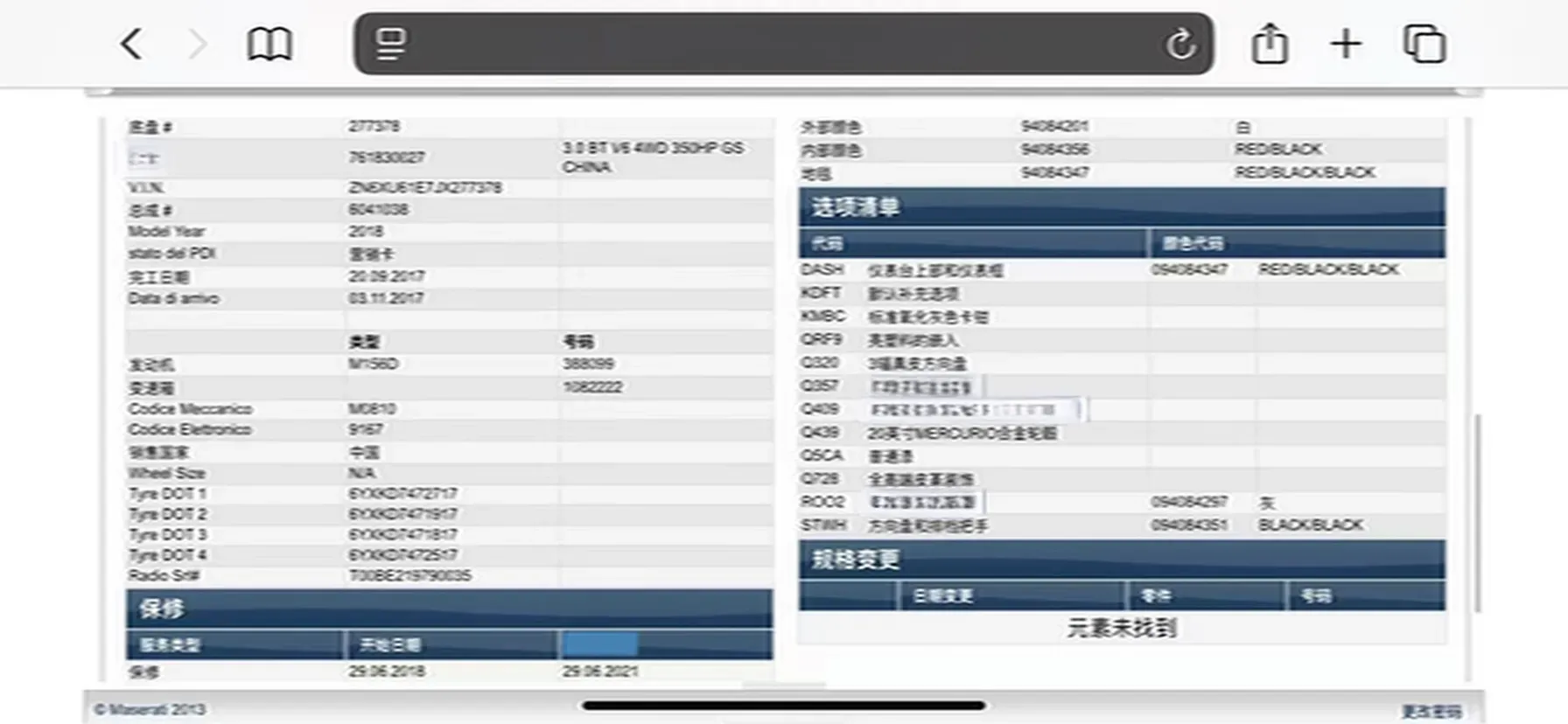Screen dimensions: 1568x724
Task: Open the Safari bookmarks book icon
Action: point(269,44)
